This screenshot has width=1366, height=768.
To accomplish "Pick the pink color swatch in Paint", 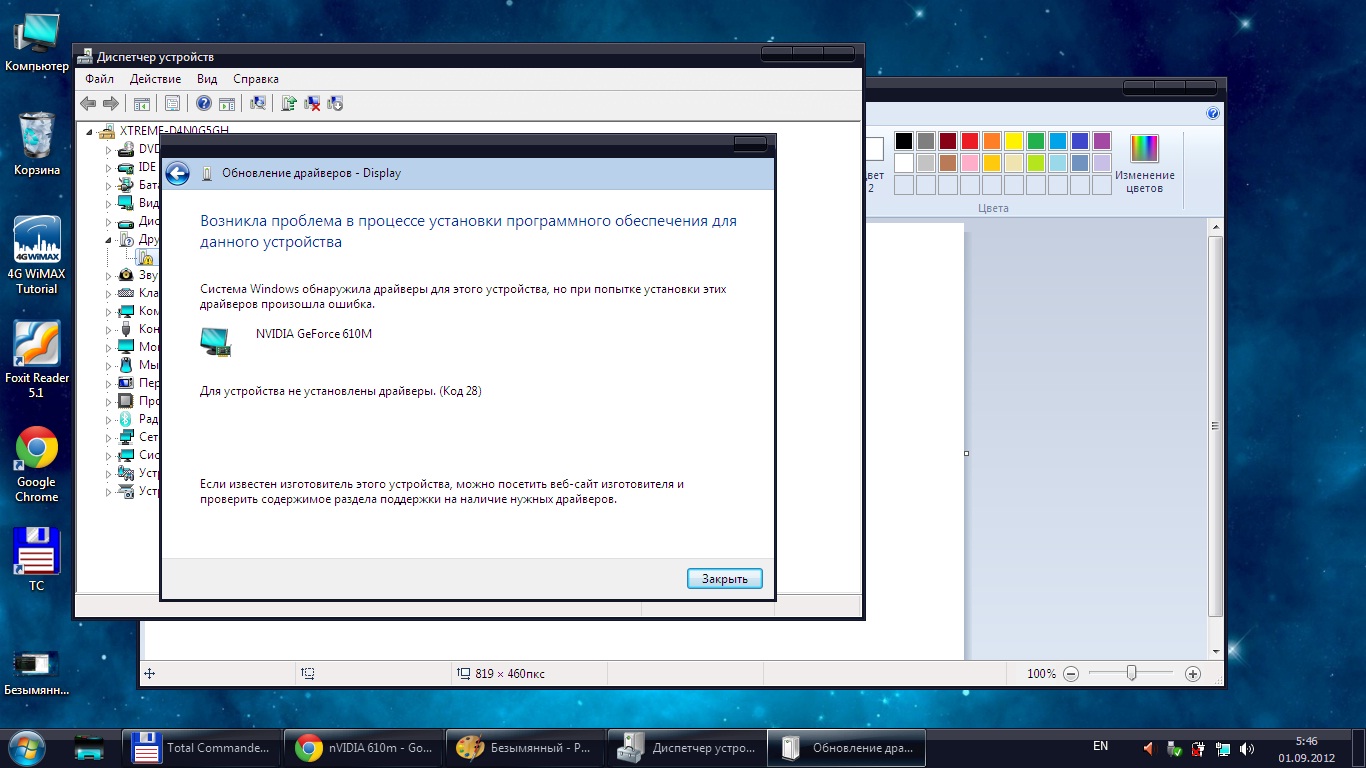I will point(970,163).
